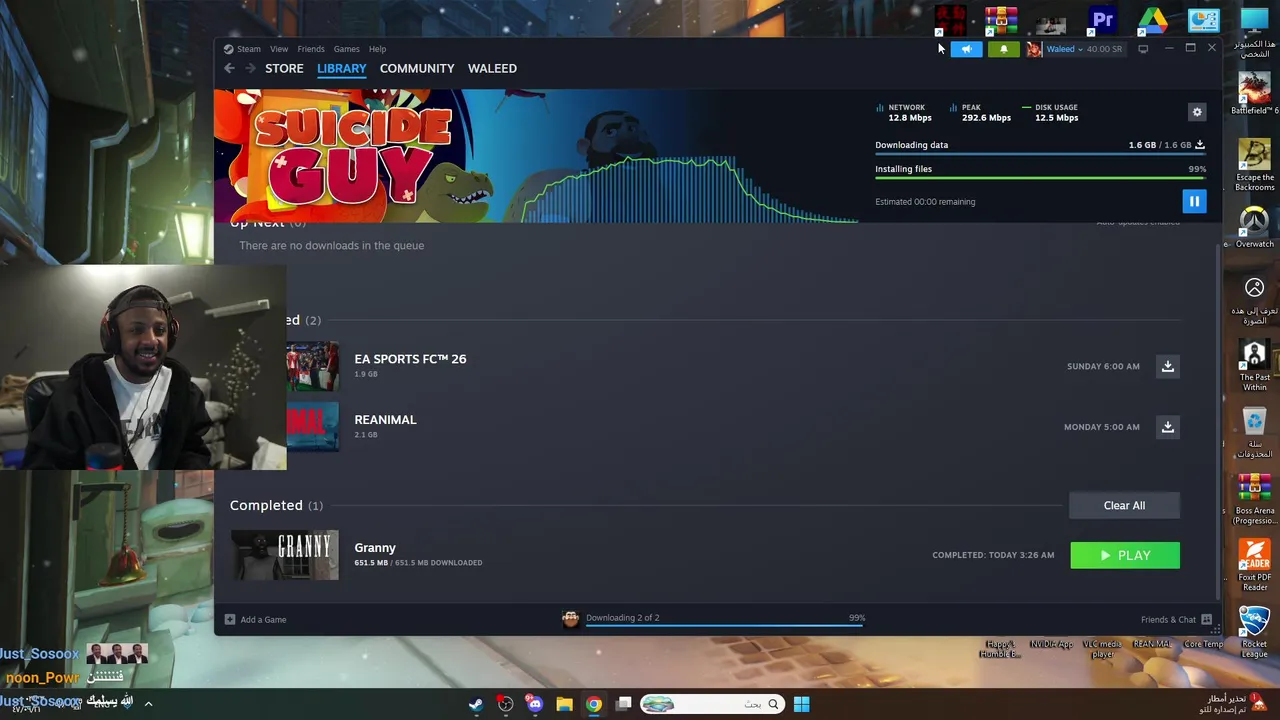This screenshot has width=1280, height=720.
Task: Click the REANIMAL title text
Action: 385,420
